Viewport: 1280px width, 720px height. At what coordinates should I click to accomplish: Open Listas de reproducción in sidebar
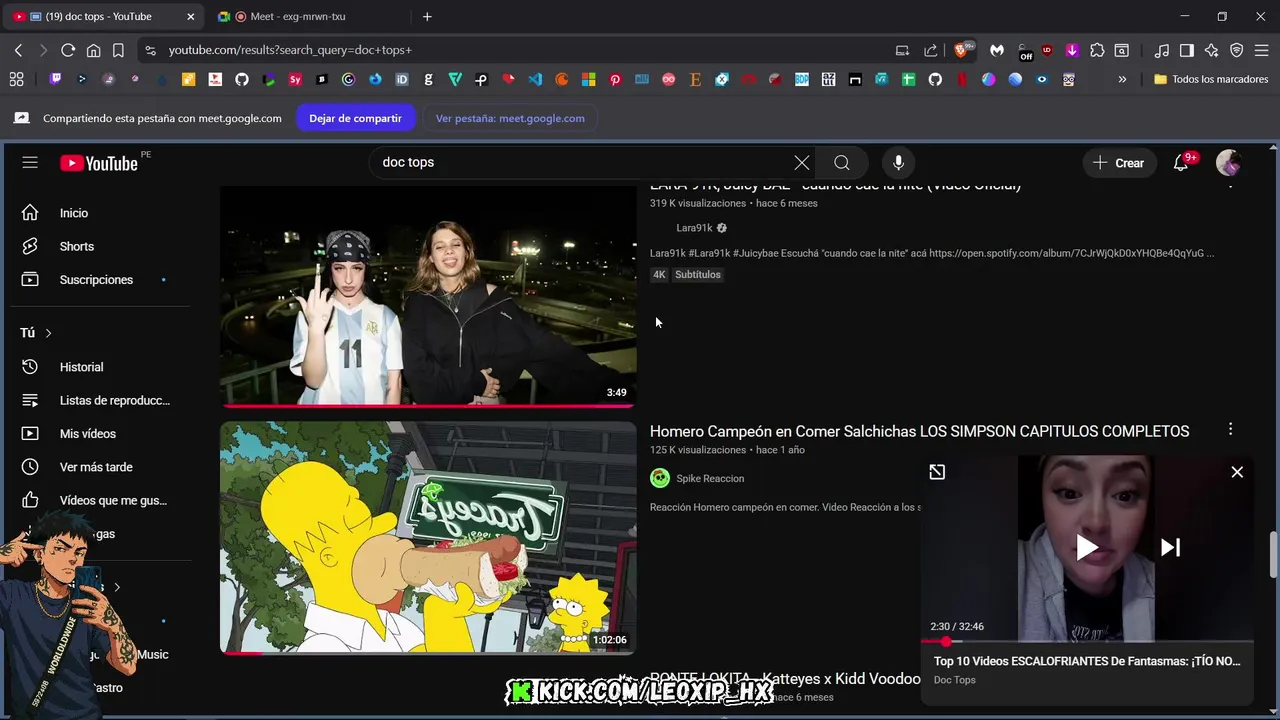(x=100, y=400)
